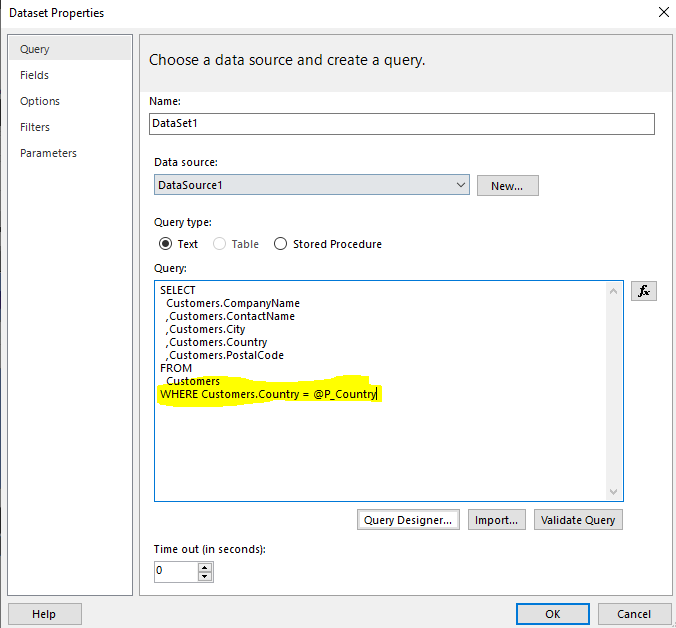Screen dimensions: 676x628
Task: Increase the time out value
Action: pos(205,568)
